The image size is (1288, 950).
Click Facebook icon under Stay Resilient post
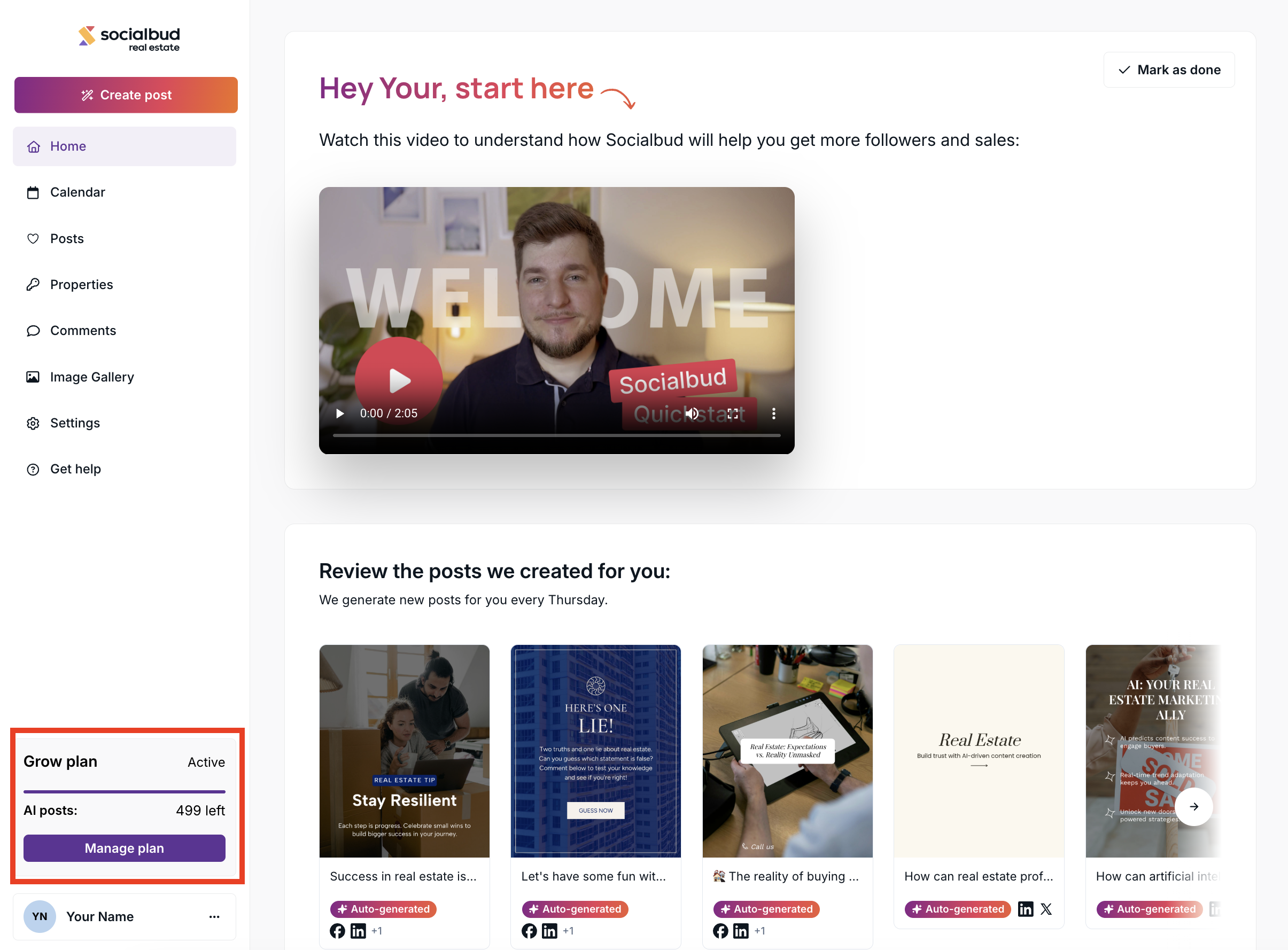pos(338,931)
